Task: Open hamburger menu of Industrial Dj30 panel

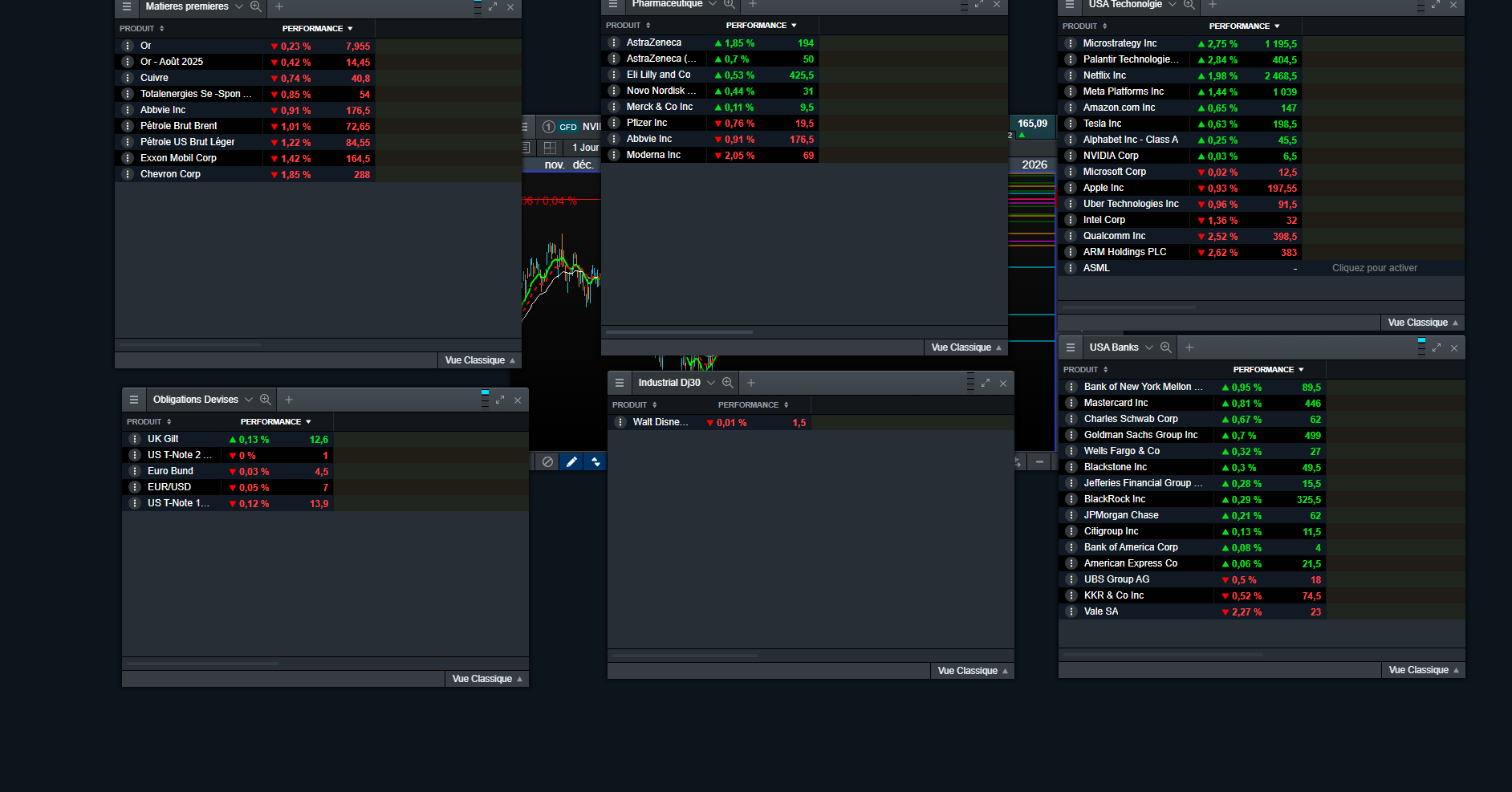Action: tap(620, 383)
